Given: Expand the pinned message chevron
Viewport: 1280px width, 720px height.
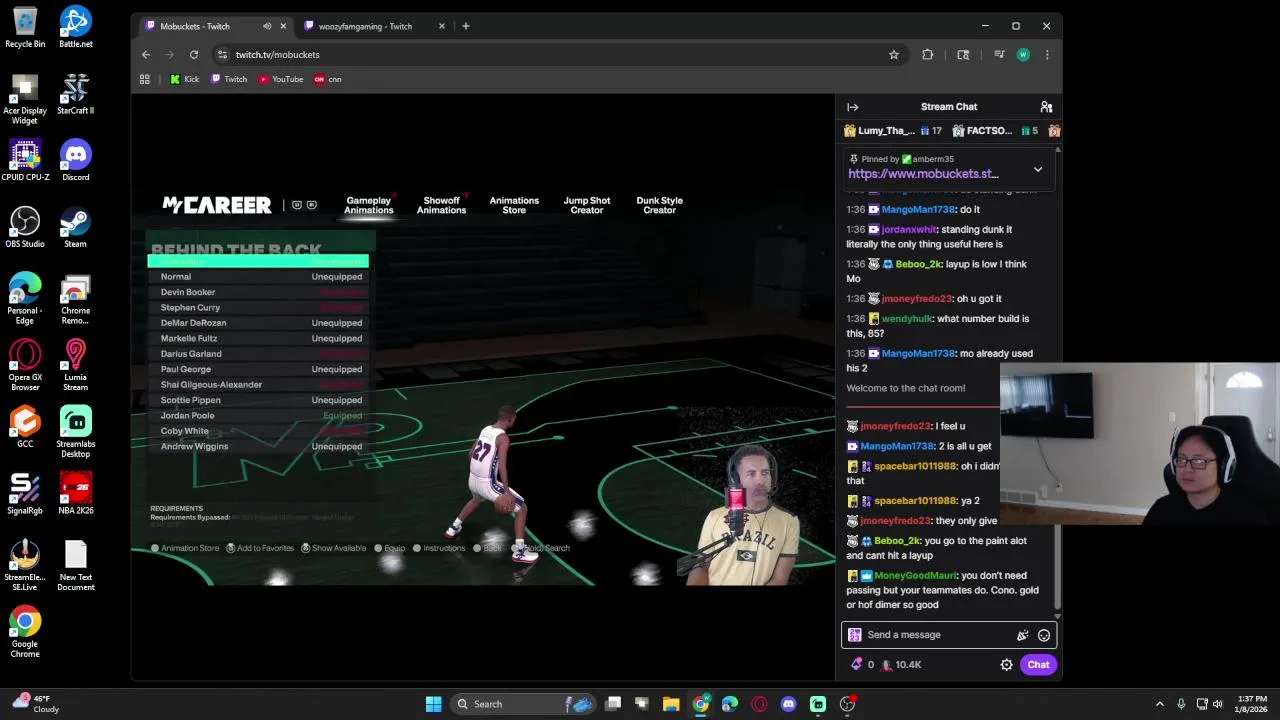Looking at the screenshot, I should click(1038, 170).
